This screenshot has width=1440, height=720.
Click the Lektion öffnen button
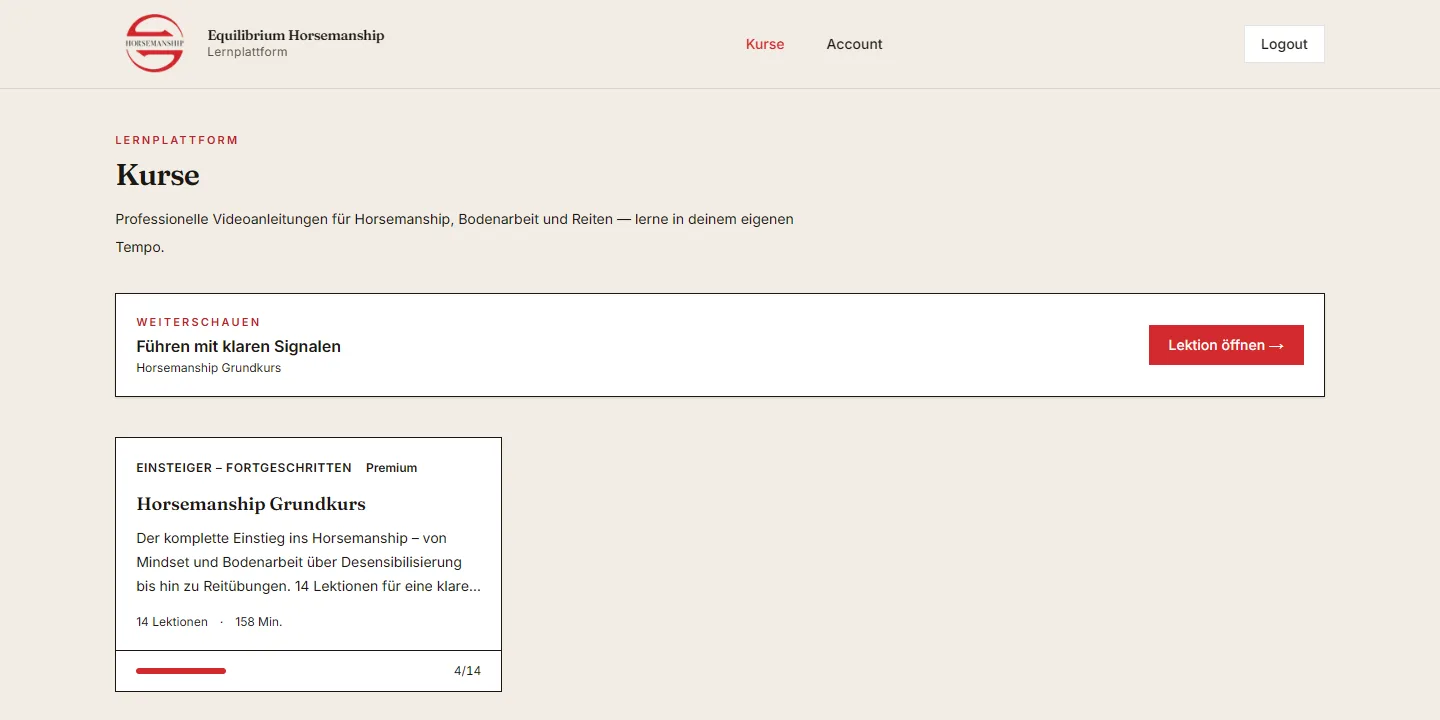pyautogui.click(x=1226, y=345)
